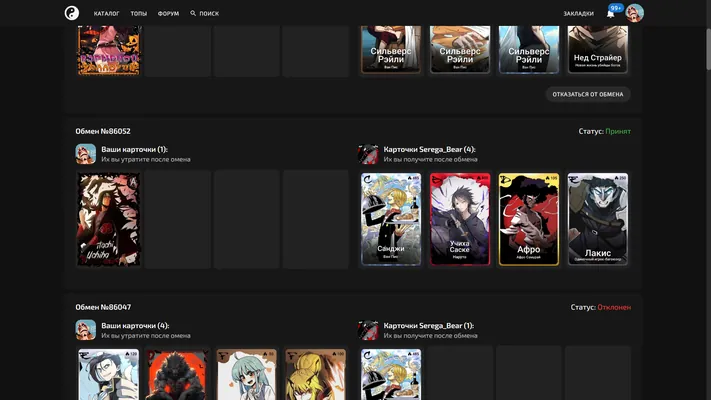Select the Учиха Саске card

click(460, 220)
